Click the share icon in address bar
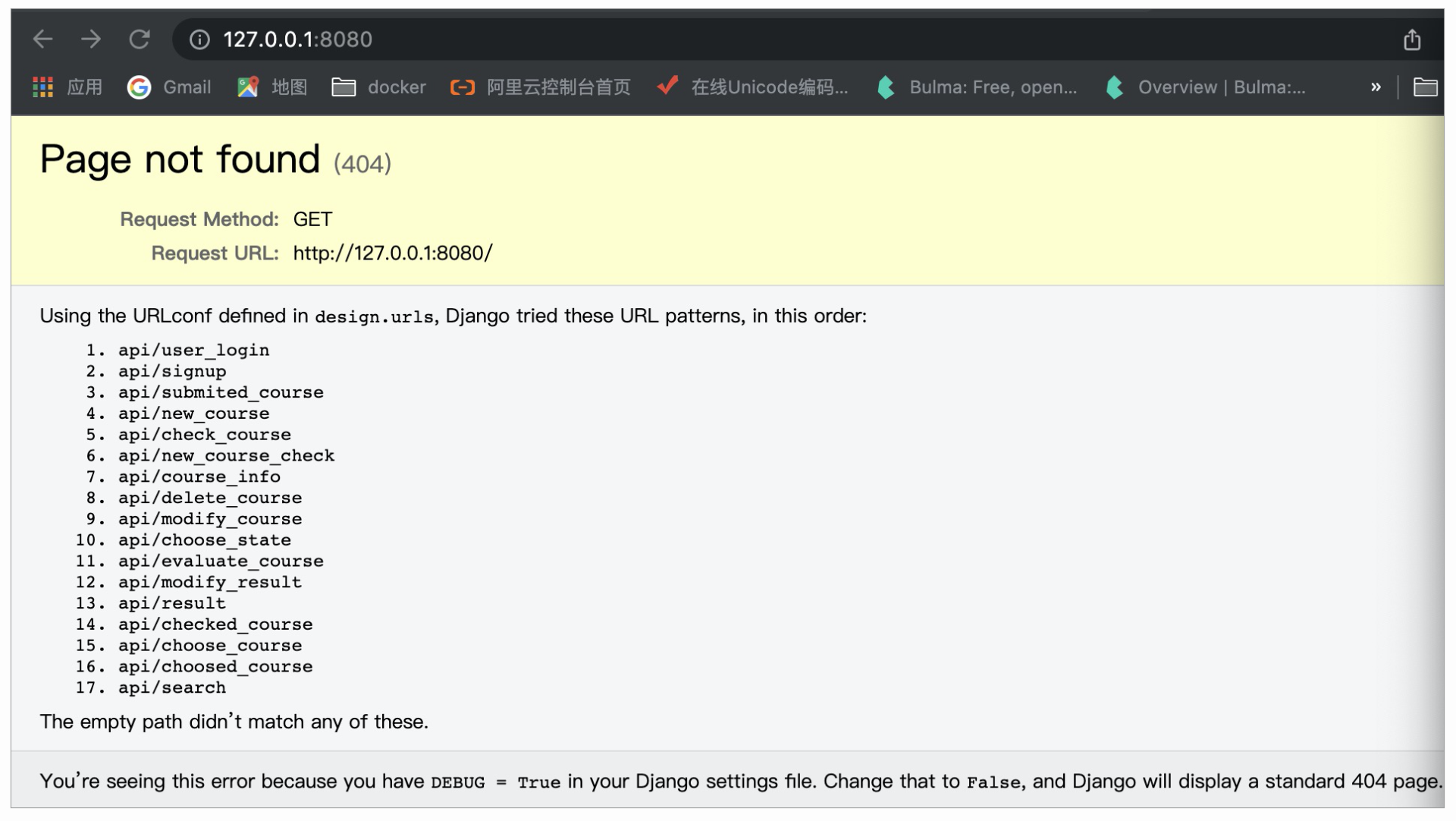 click(1411, 39)
